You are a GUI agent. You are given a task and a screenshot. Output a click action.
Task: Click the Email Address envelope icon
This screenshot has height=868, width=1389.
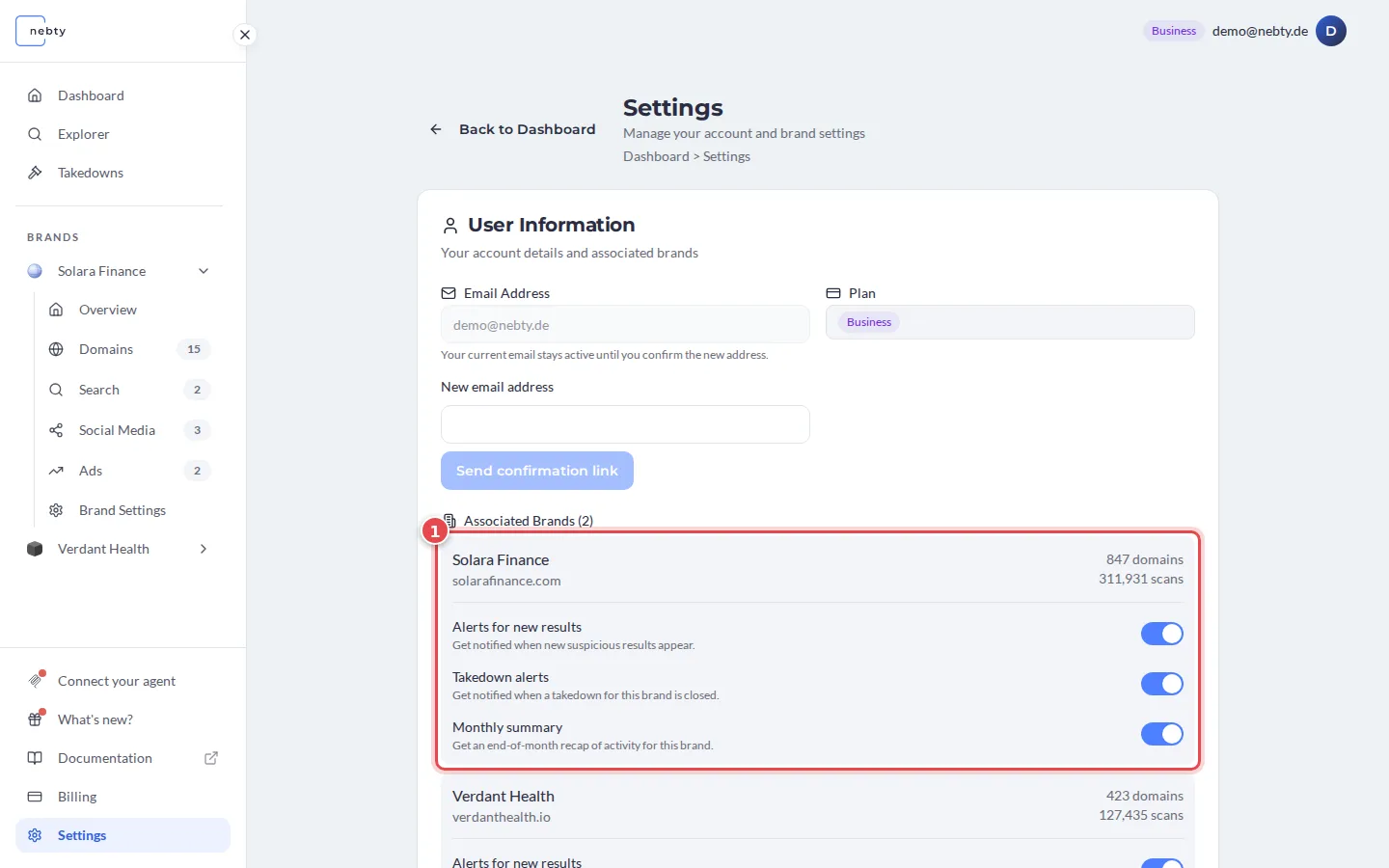tap(449, 293)
